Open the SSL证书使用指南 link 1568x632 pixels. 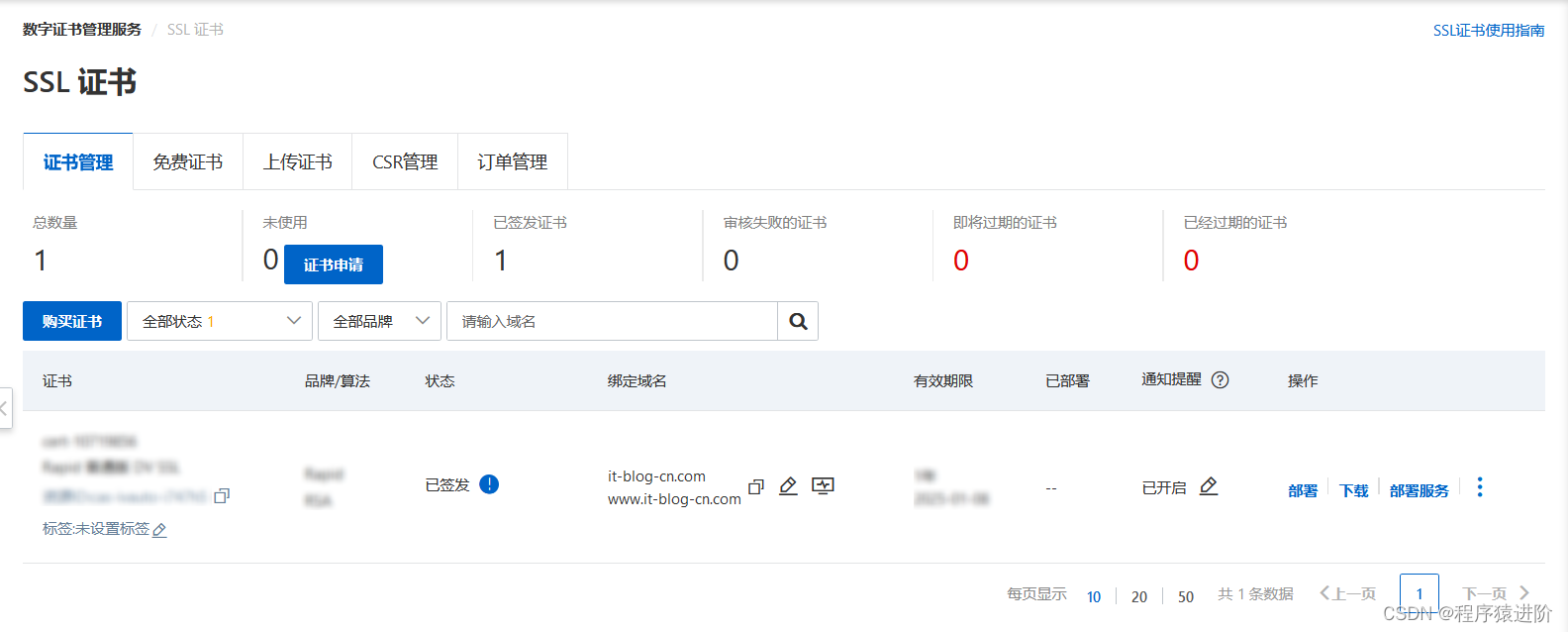point(1488,31)
